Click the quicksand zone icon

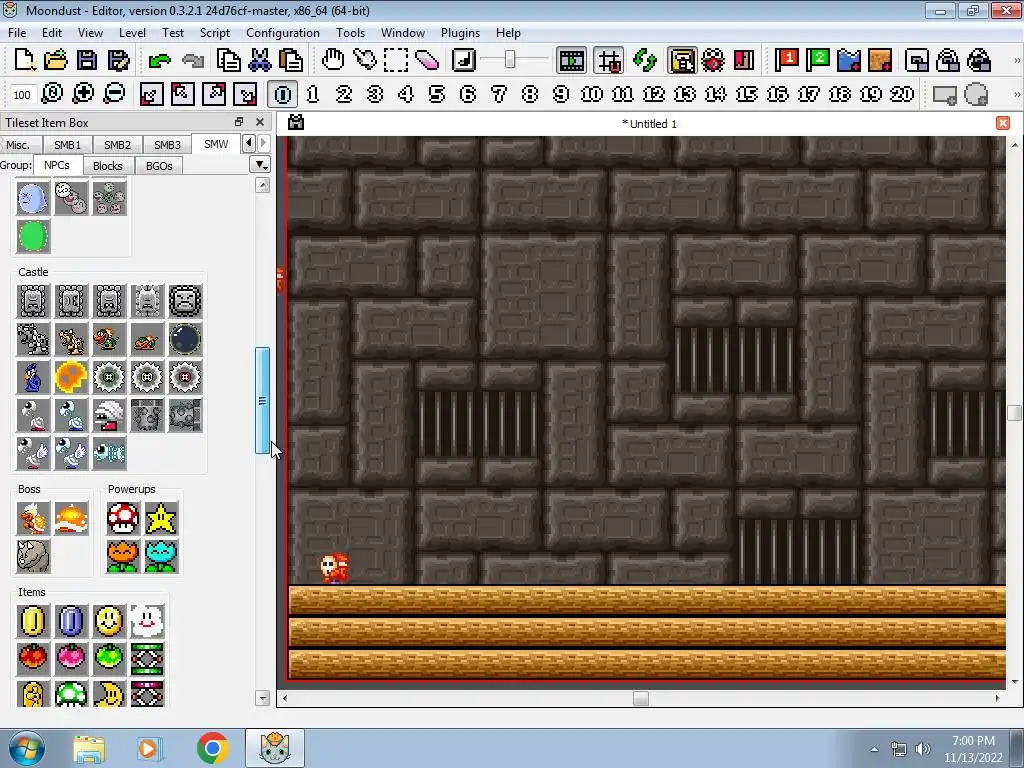pos(880,61)
